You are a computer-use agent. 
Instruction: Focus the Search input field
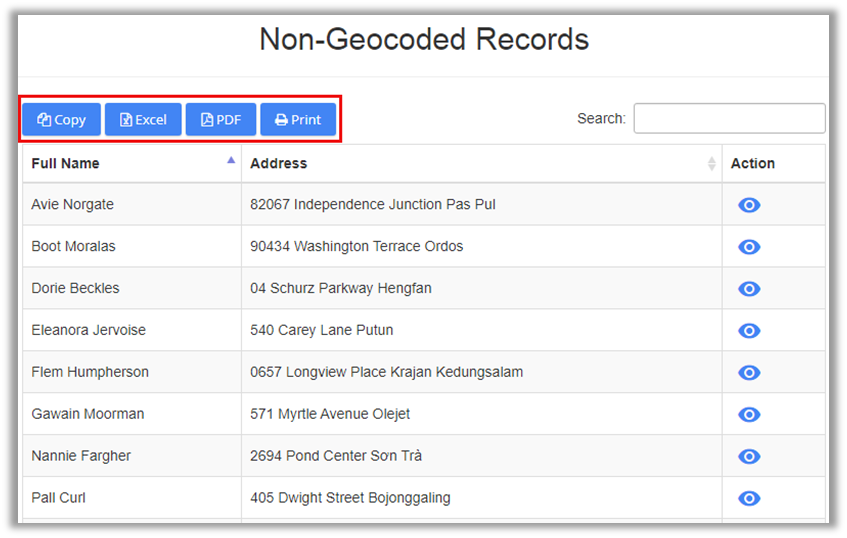tap(729, 118)
